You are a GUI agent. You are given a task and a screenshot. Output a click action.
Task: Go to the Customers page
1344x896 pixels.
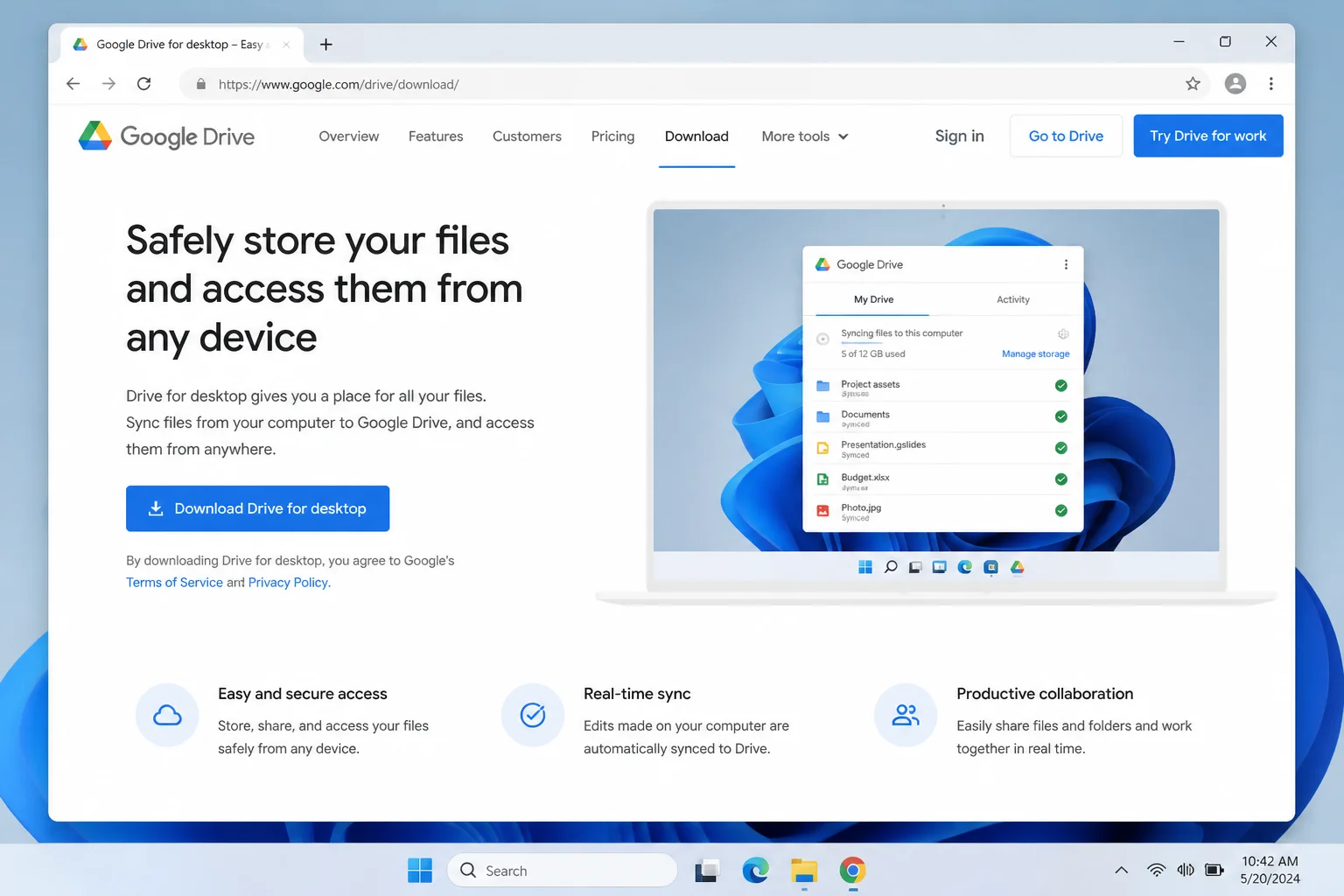point(527,136)
